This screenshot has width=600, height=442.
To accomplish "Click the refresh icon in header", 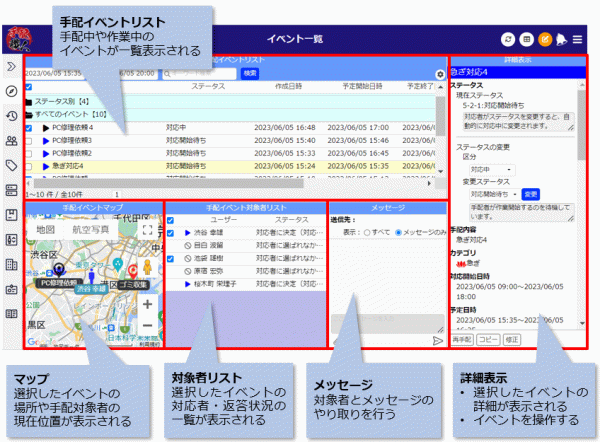I will coord(510,39).
